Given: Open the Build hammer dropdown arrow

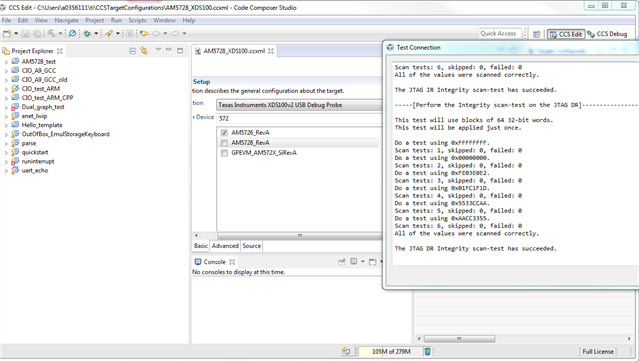Looking at the screenshot, I should point(60,33).
